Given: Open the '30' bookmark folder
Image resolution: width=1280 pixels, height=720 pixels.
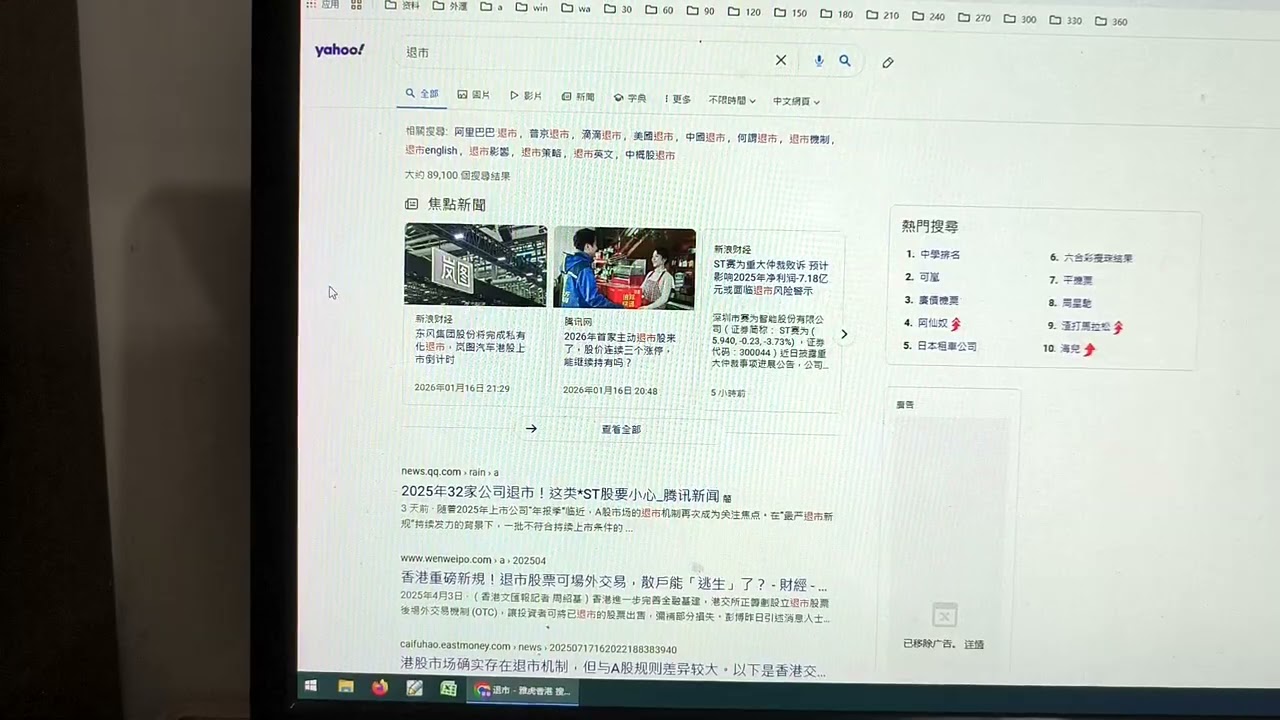Looking at the screenshot, I should coord(618,9).
